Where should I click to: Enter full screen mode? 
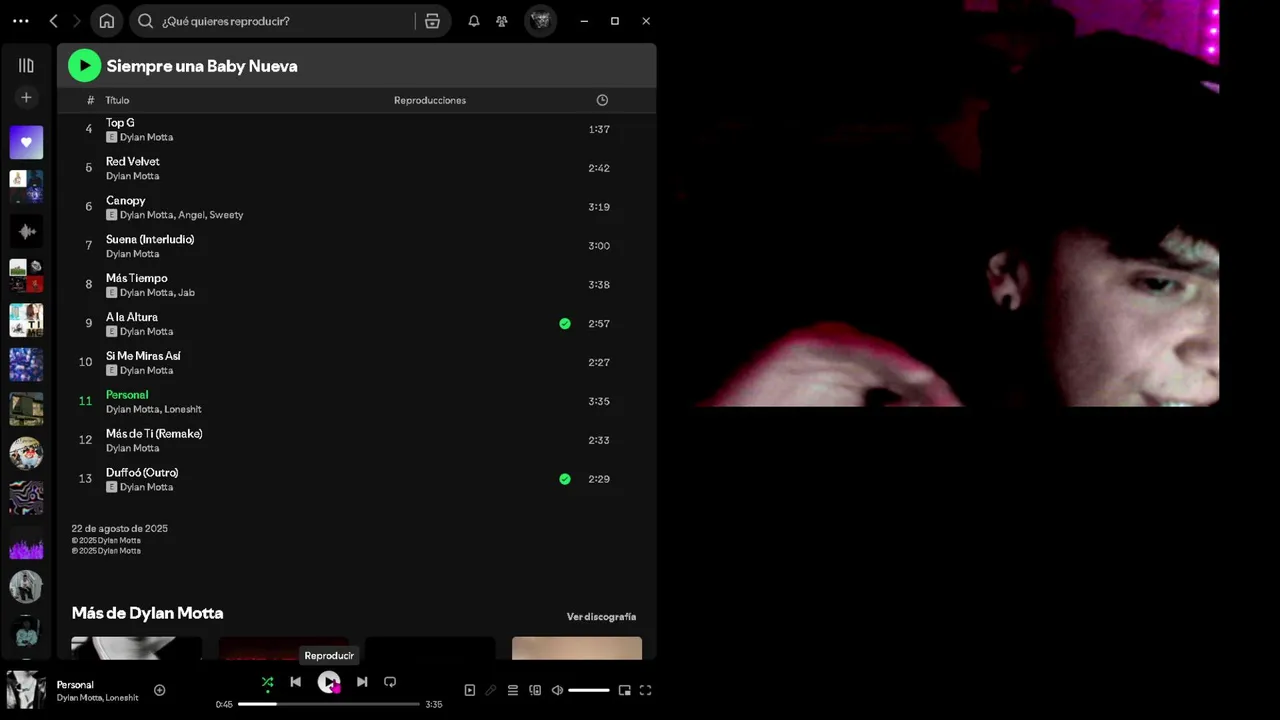coord(645,690)
